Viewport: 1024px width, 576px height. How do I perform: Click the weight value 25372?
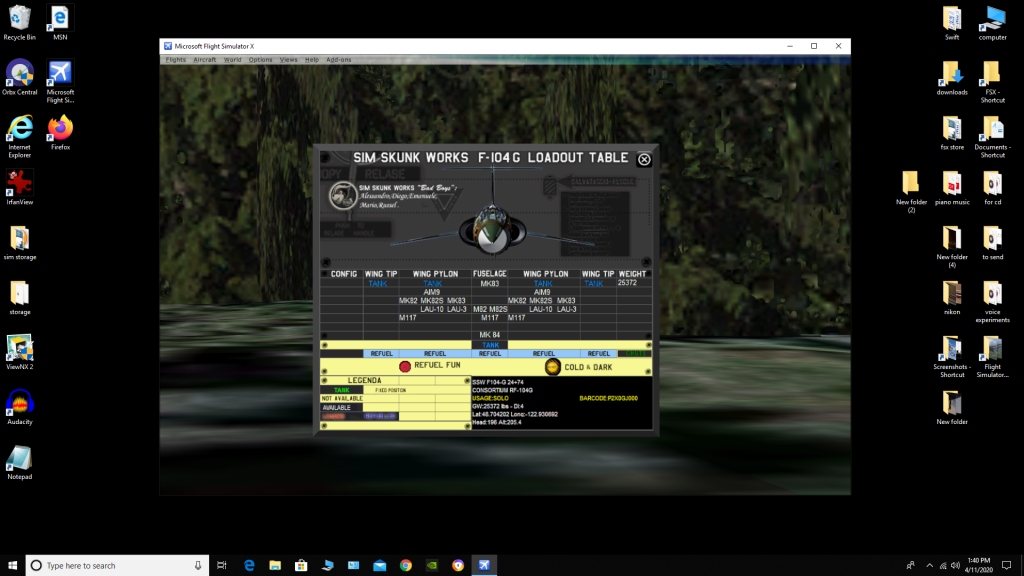click(x=627, y=283)
